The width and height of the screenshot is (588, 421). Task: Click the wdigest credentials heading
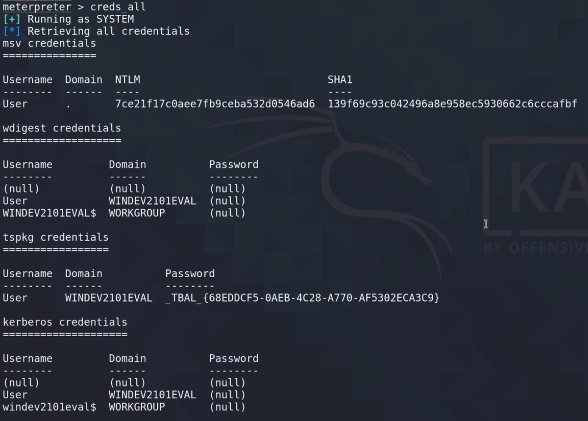tap(62, 128)
